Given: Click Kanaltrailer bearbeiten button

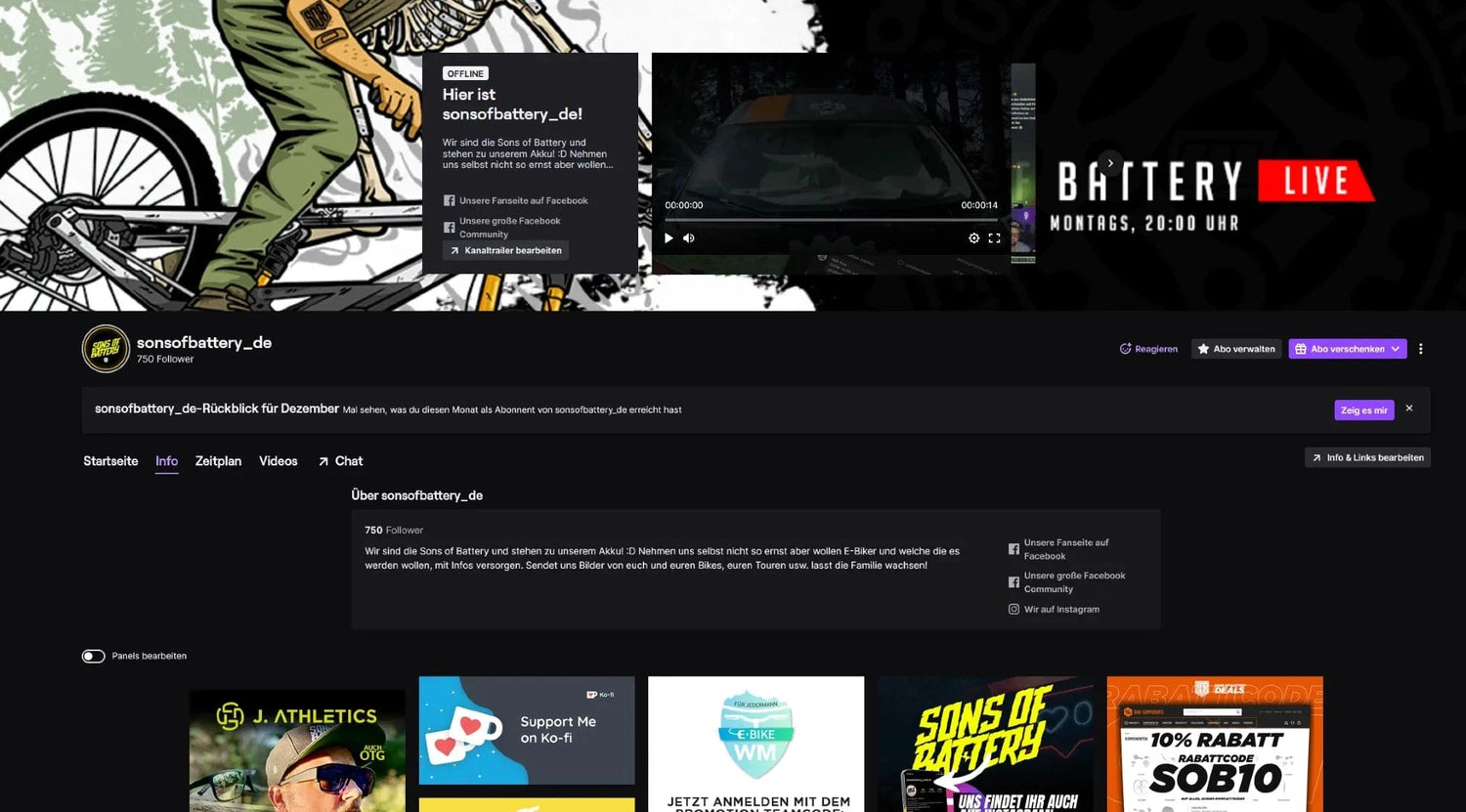Looking at the screenshot, I should pyautogui.click(x=505, y=251).
